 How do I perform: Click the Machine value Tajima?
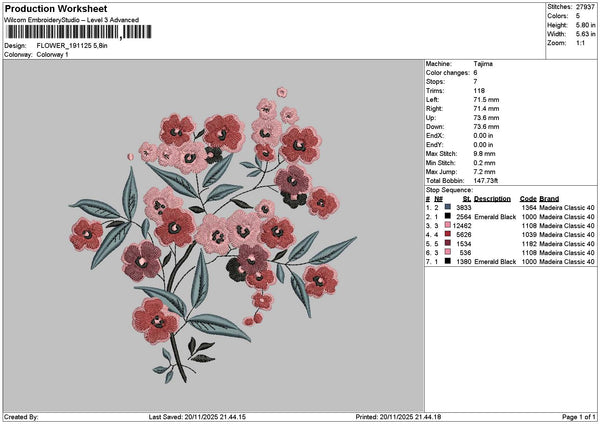(483, 64)
